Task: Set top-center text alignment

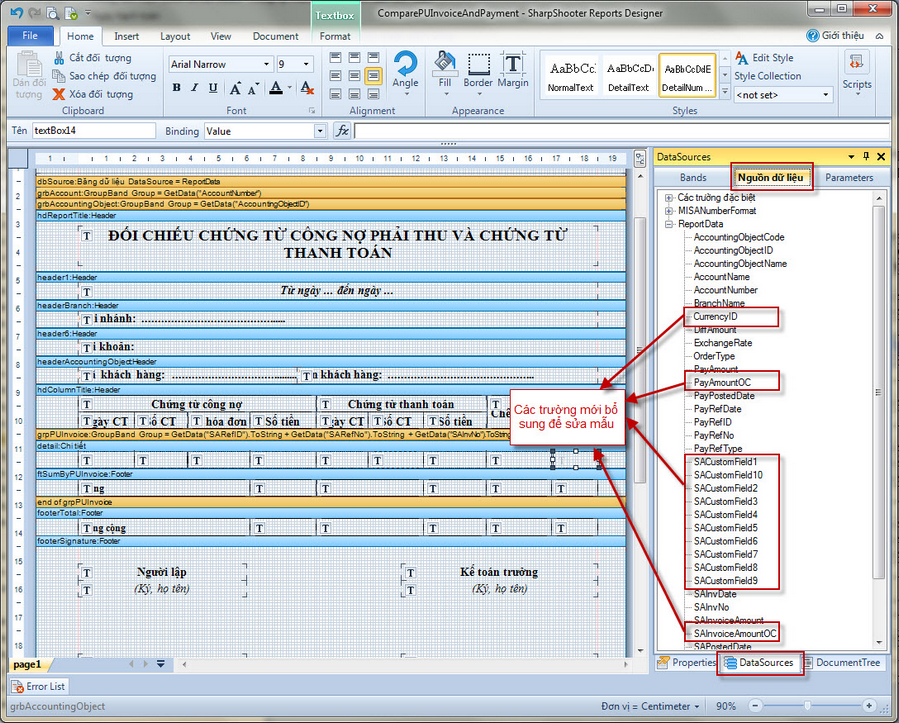Action: pos(355,57)
